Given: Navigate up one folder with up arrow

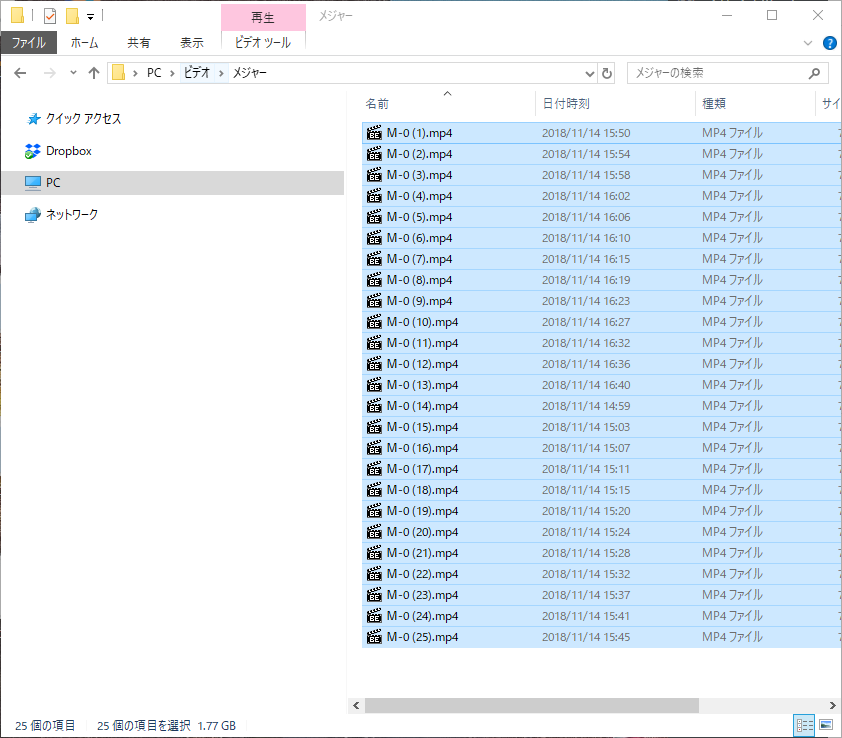Looking at the screenshot, I should coord(94,73).
